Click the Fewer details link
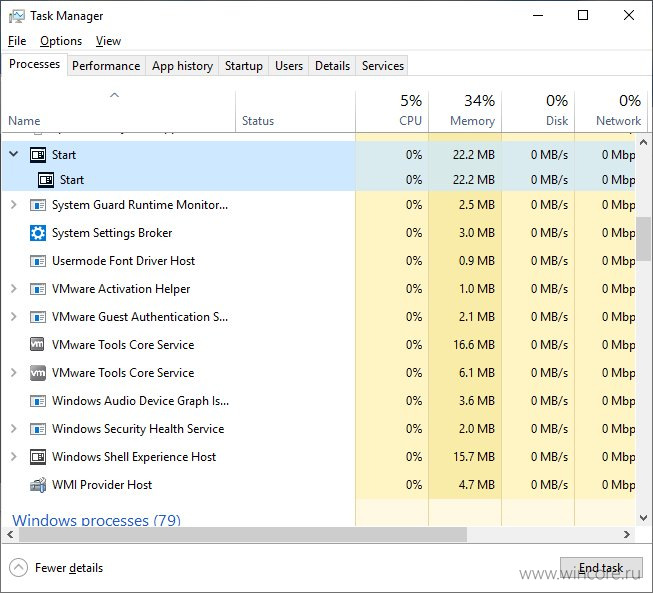 click(69, 568)
